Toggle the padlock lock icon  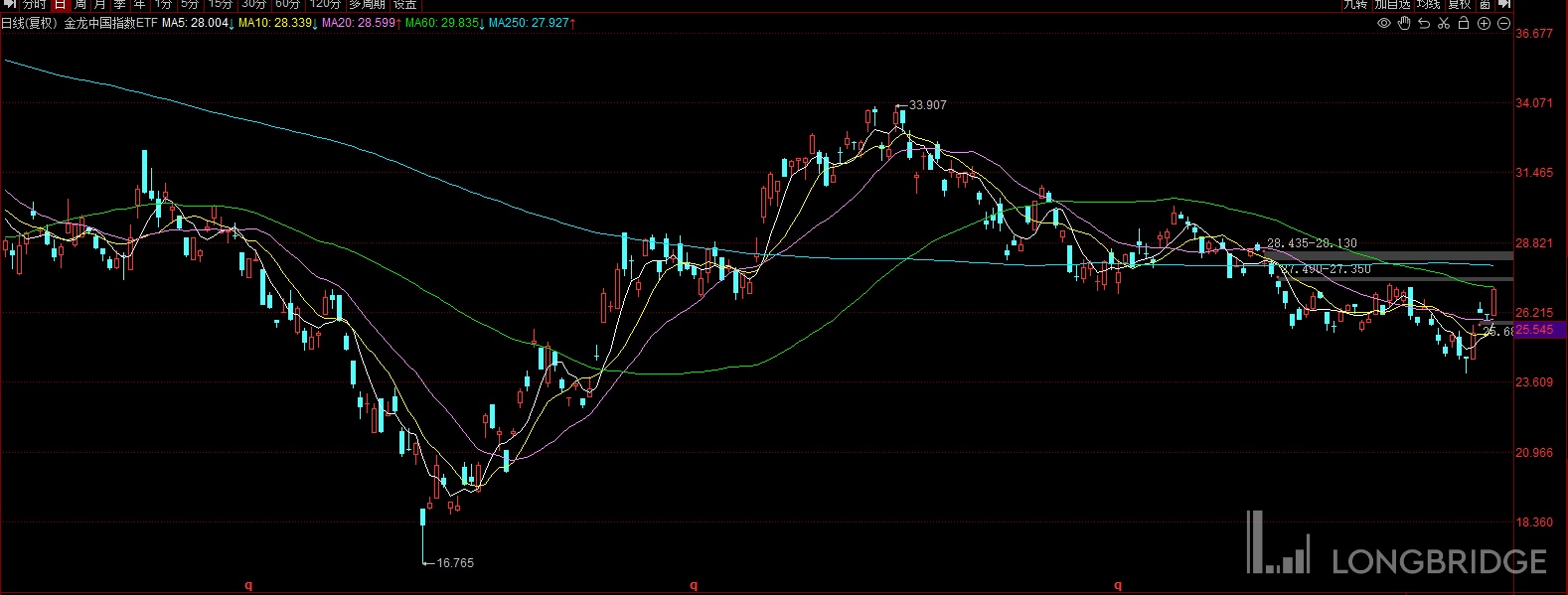[1464, 23]
